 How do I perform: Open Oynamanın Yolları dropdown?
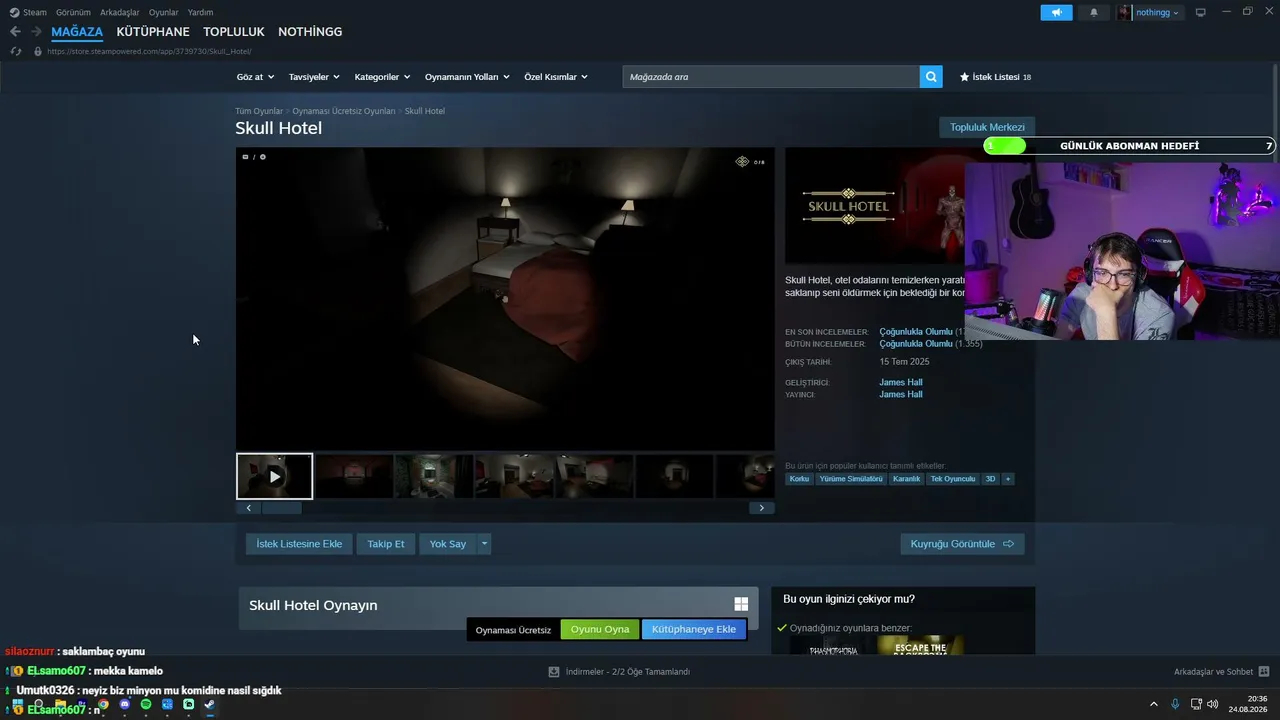(467, 77)
